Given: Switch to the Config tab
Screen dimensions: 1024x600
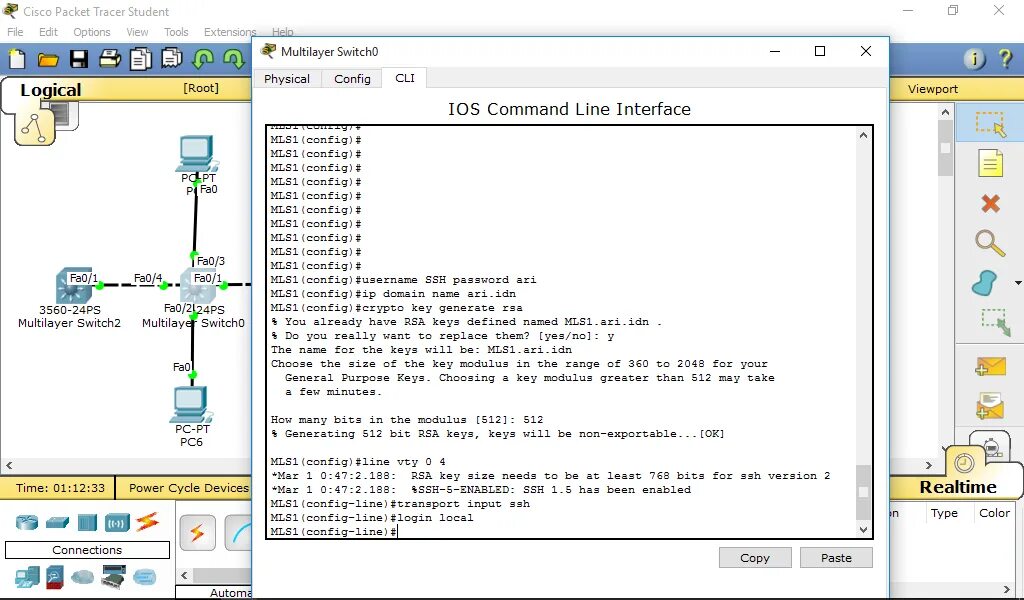Looking at the screenshot, I should click(352, 78).
